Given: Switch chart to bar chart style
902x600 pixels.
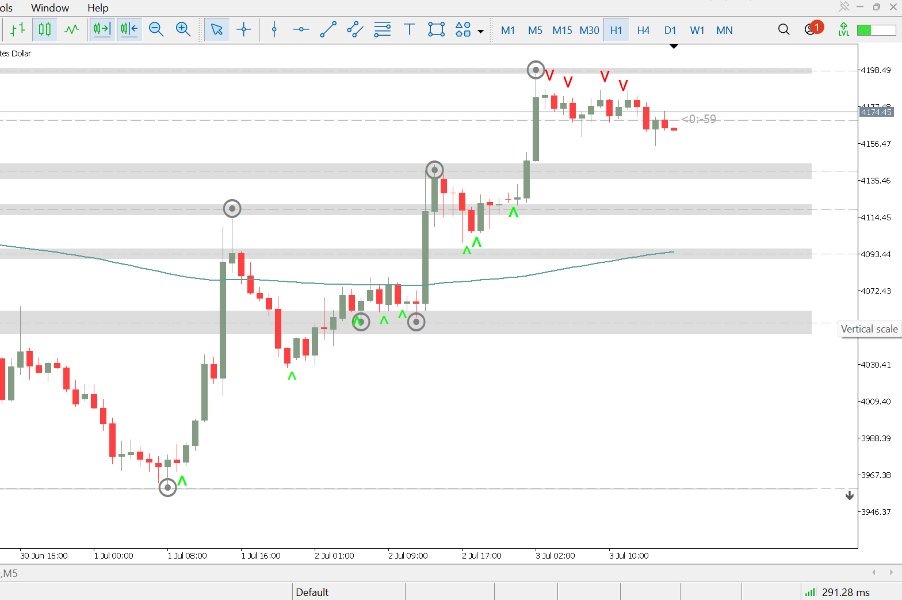Looking at the screenshot, I should click(x=17, y=29).
